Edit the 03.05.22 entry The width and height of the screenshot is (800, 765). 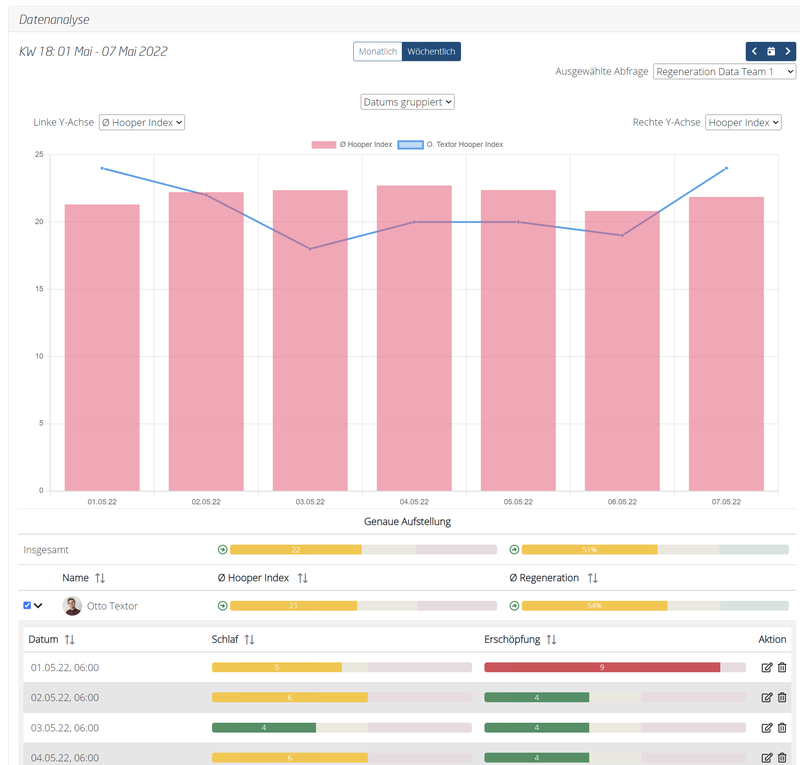767,728
